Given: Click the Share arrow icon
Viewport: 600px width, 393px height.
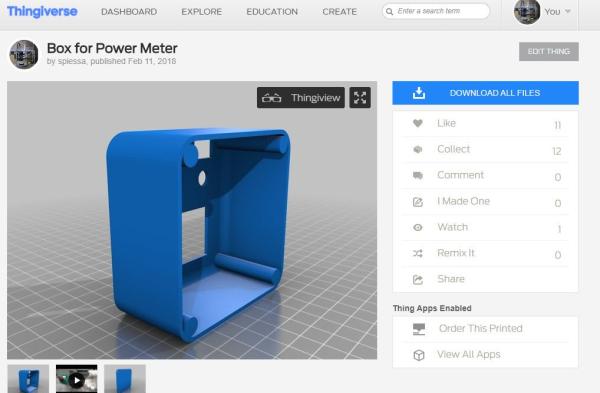Looking at the screenshot, I should [418, 280].
